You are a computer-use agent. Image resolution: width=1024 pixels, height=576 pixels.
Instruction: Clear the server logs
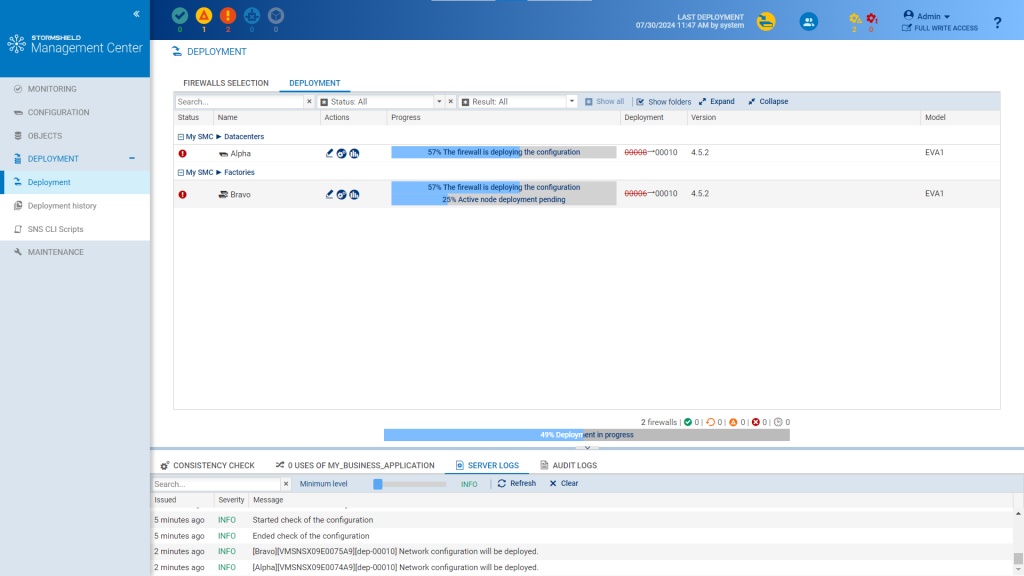click(564, 484)
